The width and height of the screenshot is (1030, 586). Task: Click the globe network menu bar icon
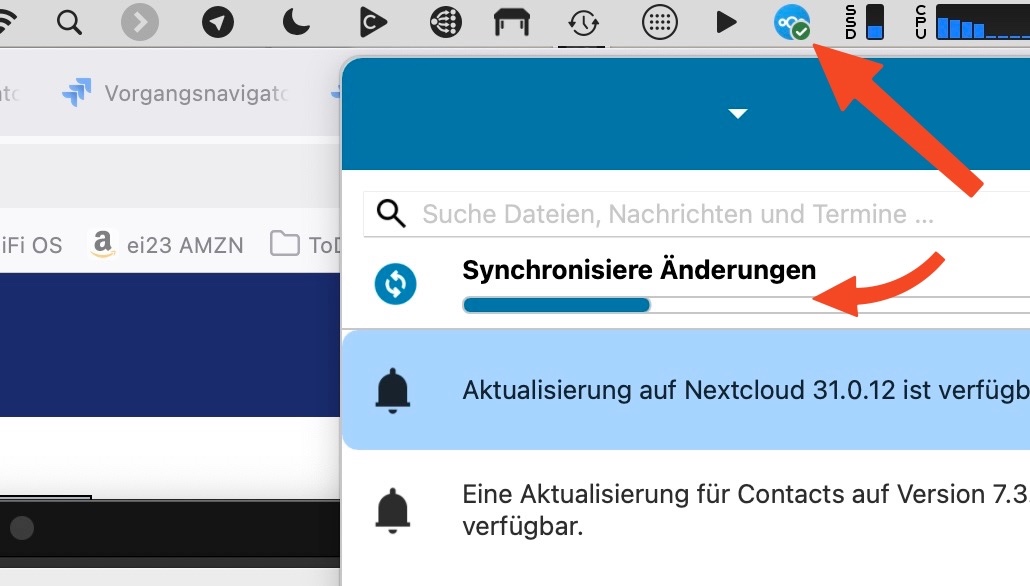coord(446,22)
